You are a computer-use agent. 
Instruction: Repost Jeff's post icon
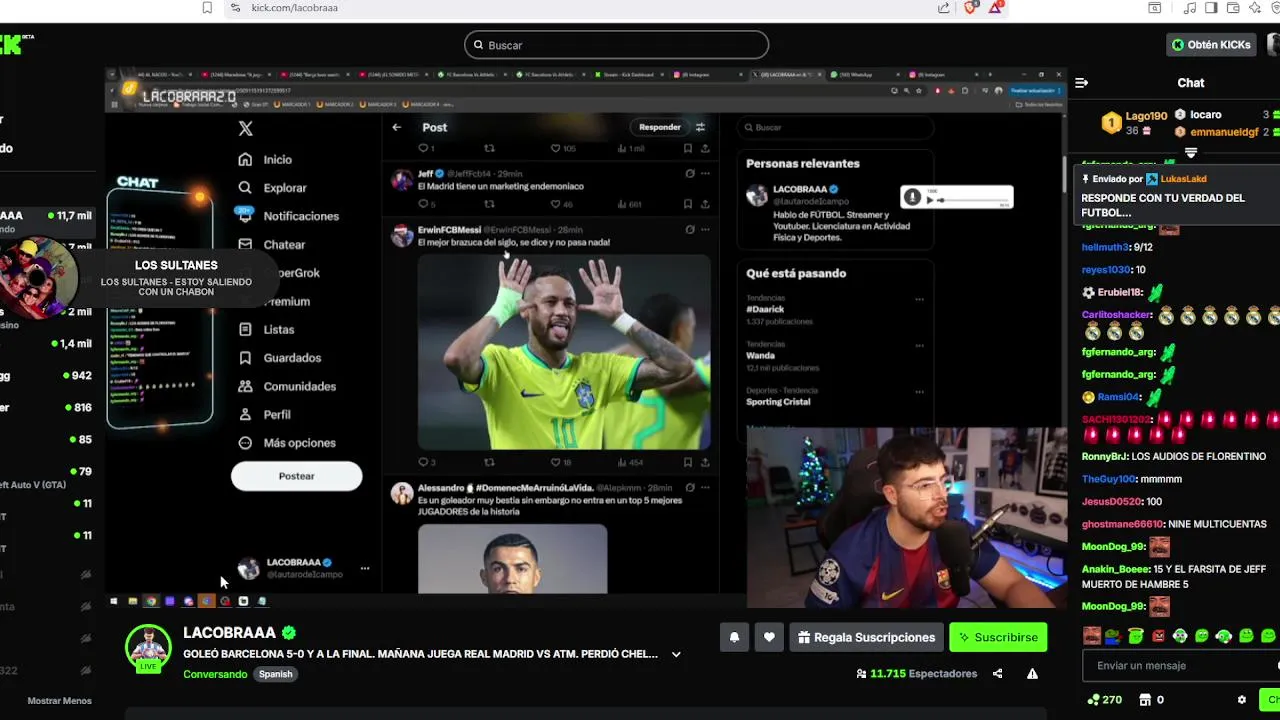coord(489,204)
